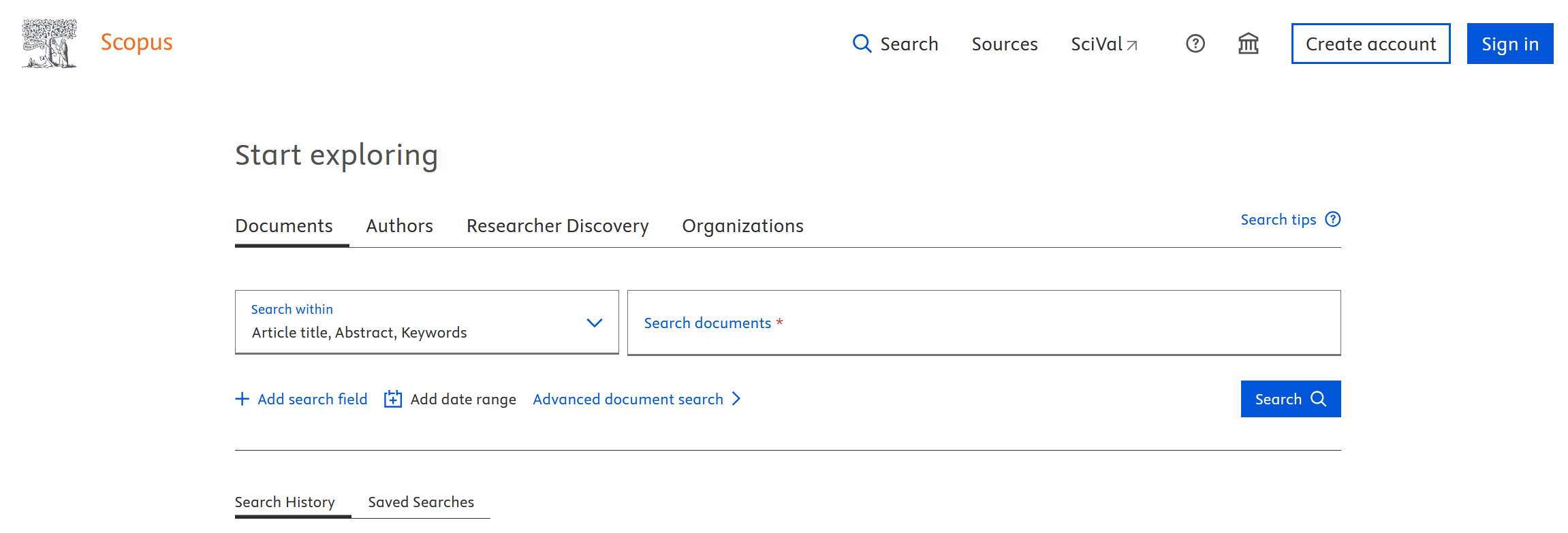This screenshot has width=1568, height=533.
Task: Select the Organizations tab
Action: click(742, 226)
